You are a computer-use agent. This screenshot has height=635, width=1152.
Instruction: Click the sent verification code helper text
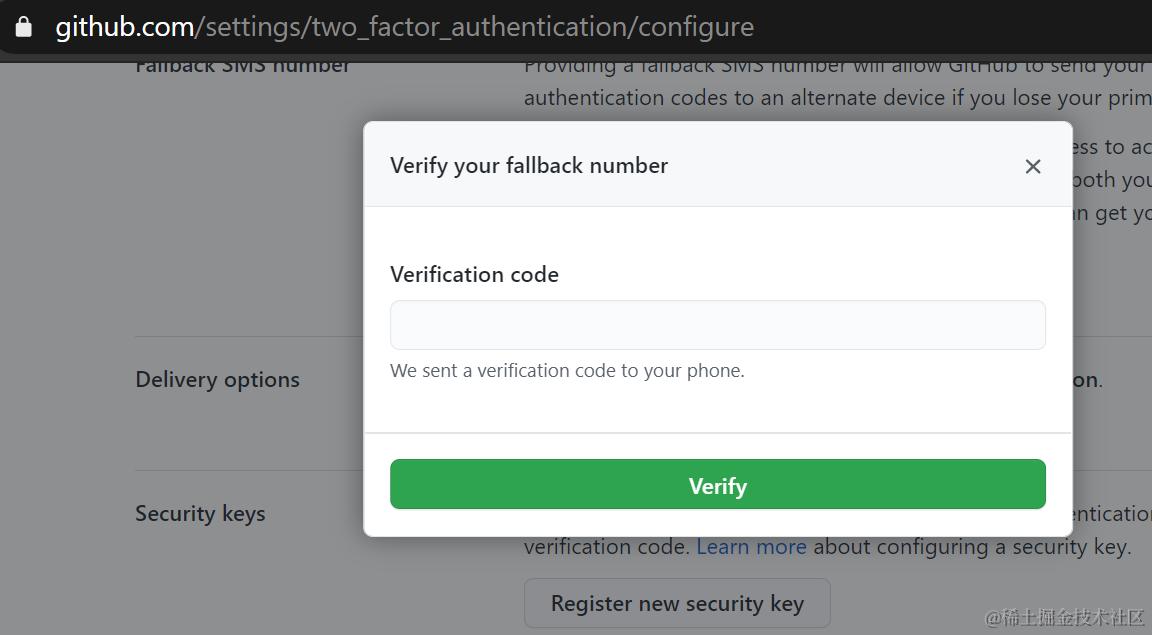tap(567, 370)
